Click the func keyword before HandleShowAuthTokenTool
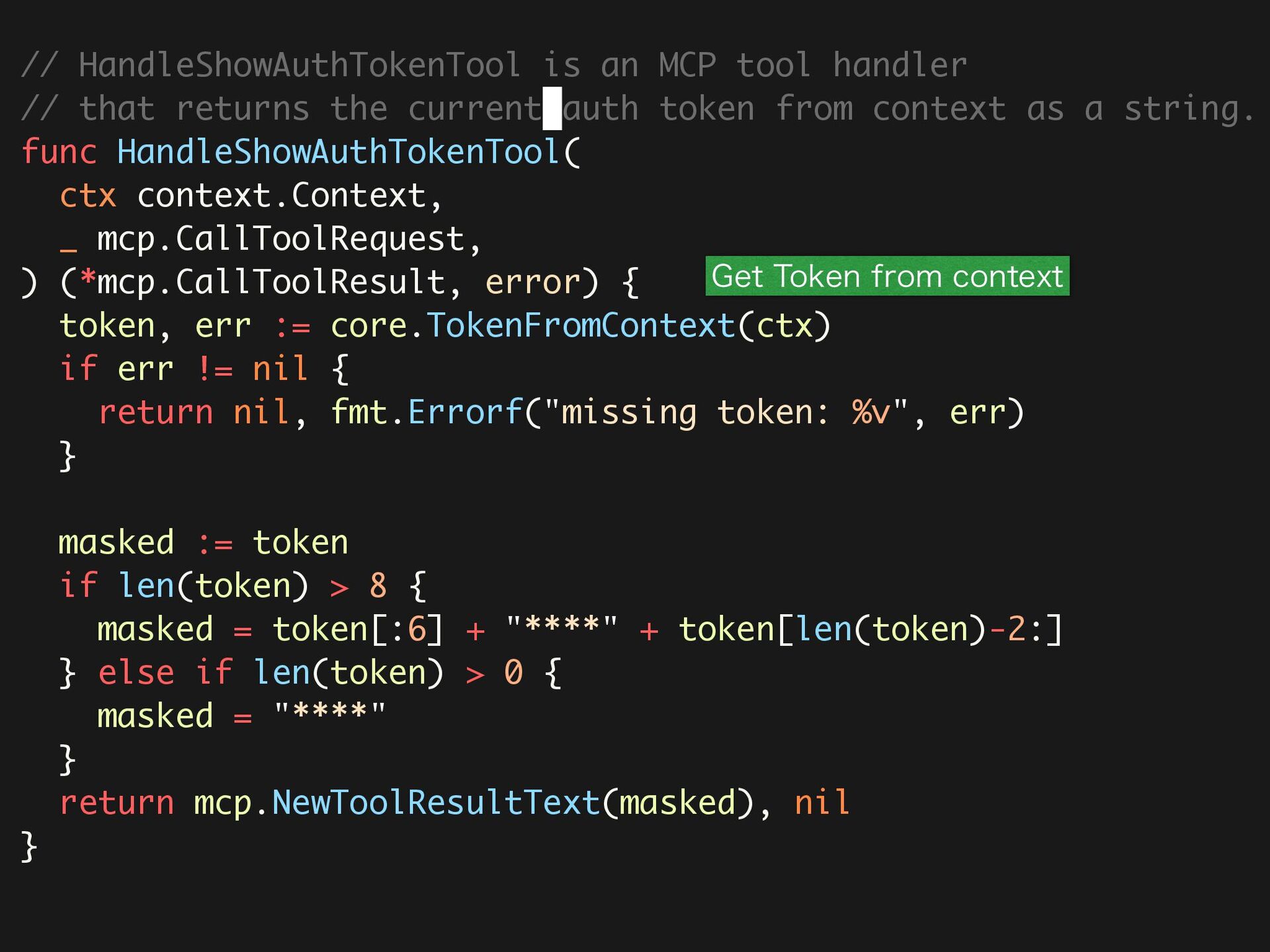Screen dimensions: 1270x952 point(60,152)
